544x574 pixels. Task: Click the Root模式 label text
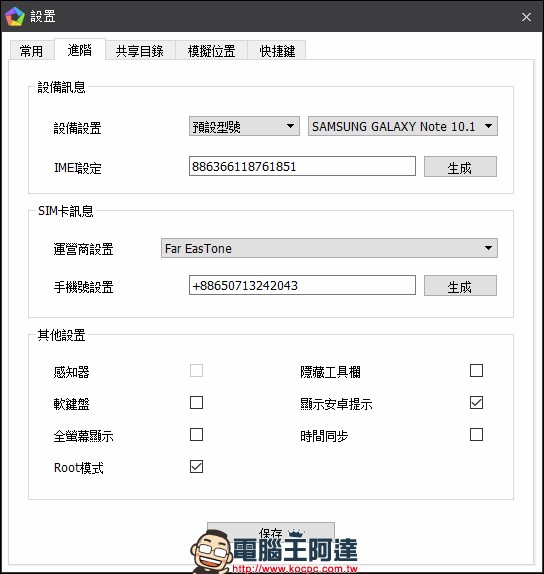pos(79,468)
